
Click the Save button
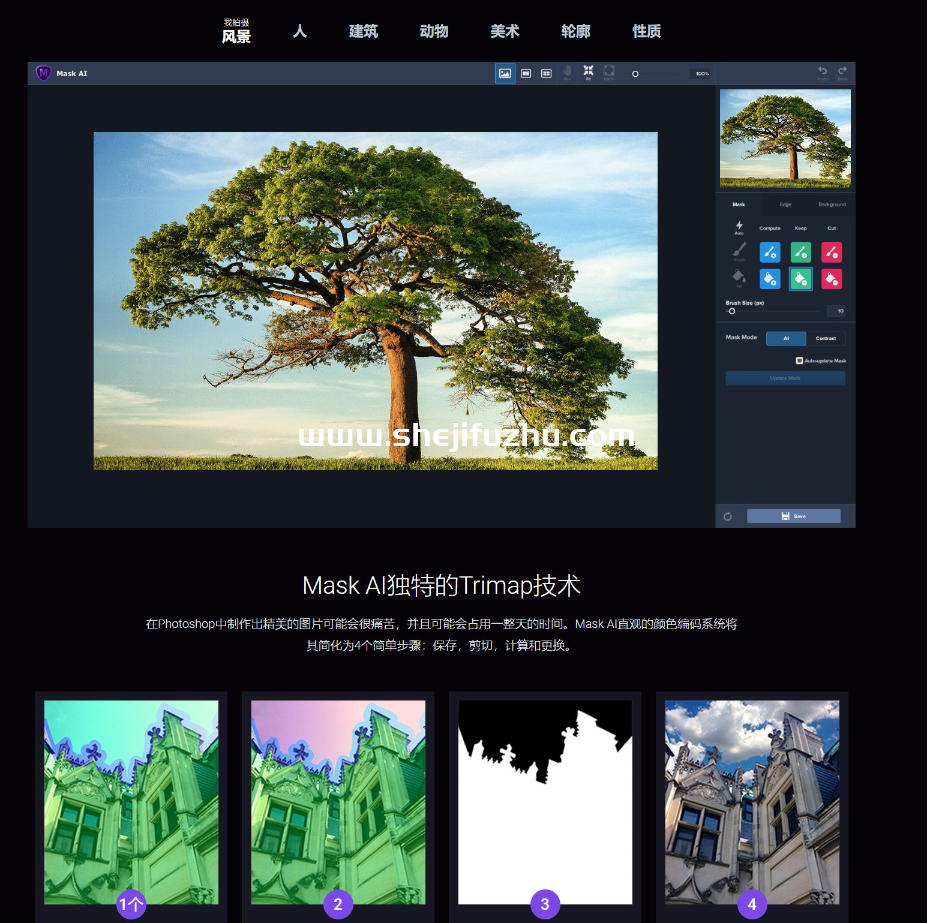[793, 516]
